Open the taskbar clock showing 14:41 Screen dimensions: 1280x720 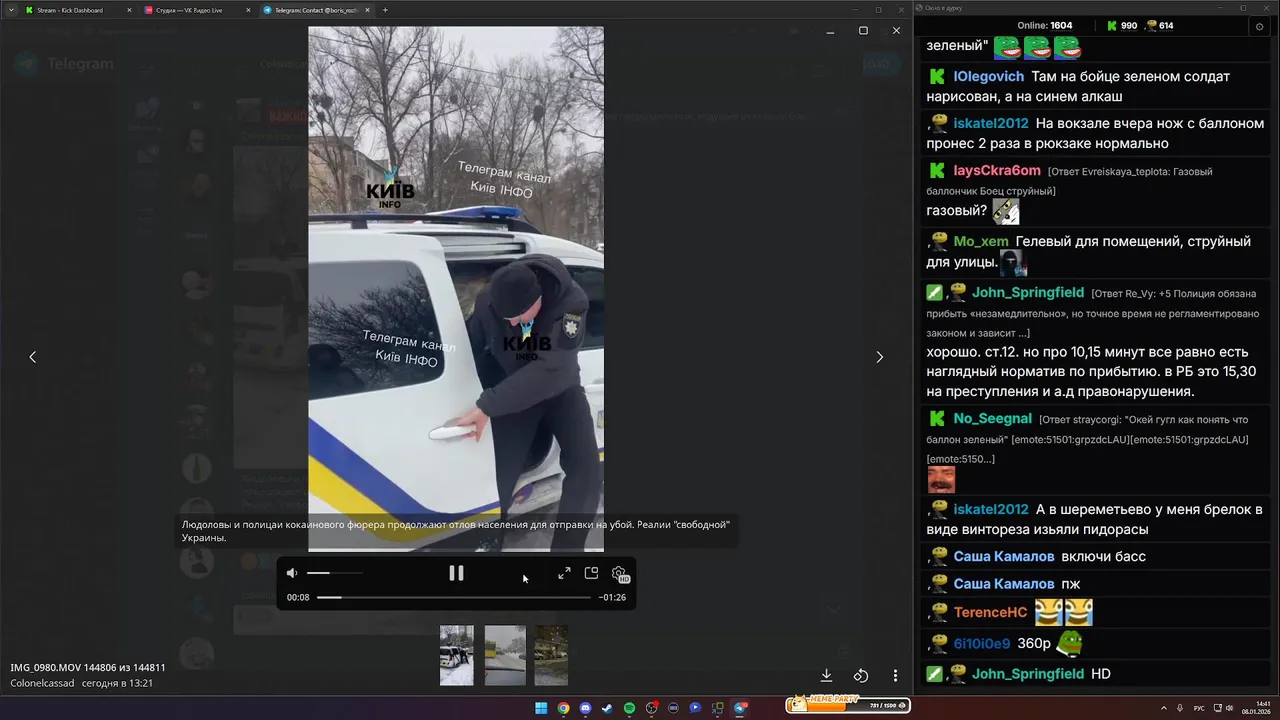pyautogui.click(x=1254, y=708)
